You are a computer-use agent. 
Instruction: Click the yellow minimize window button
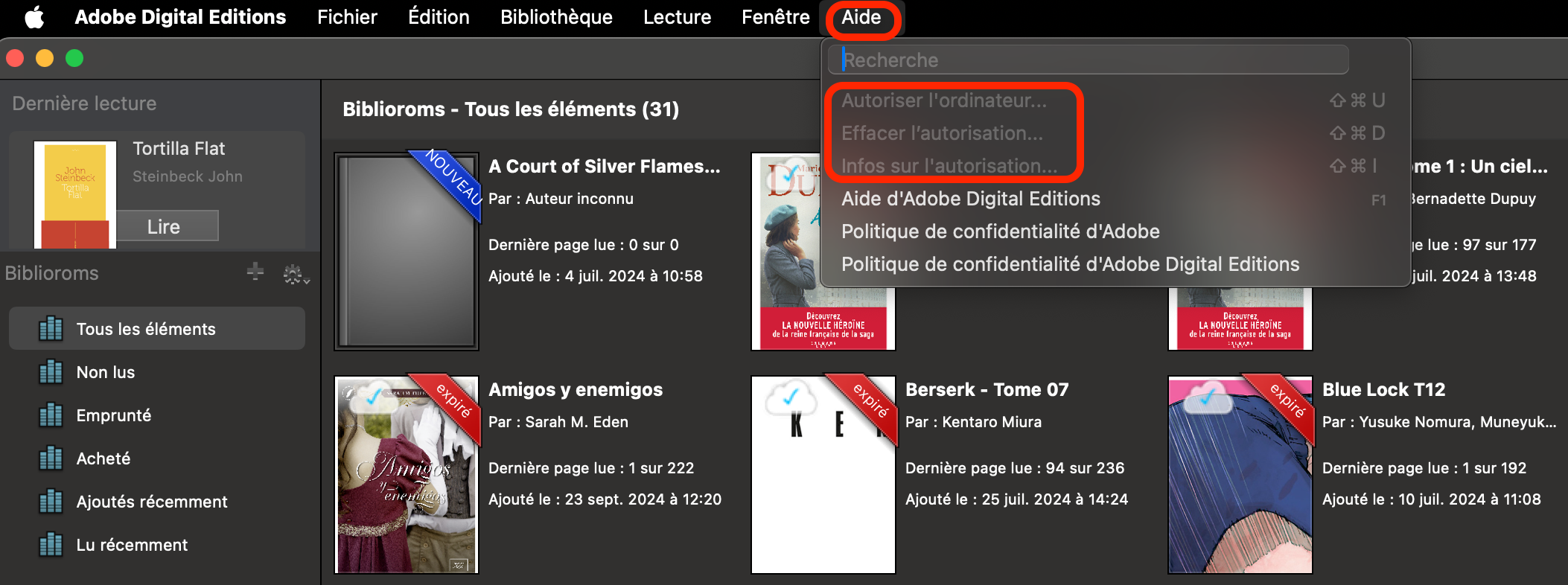pyautogui.click(x=45, y=58)
